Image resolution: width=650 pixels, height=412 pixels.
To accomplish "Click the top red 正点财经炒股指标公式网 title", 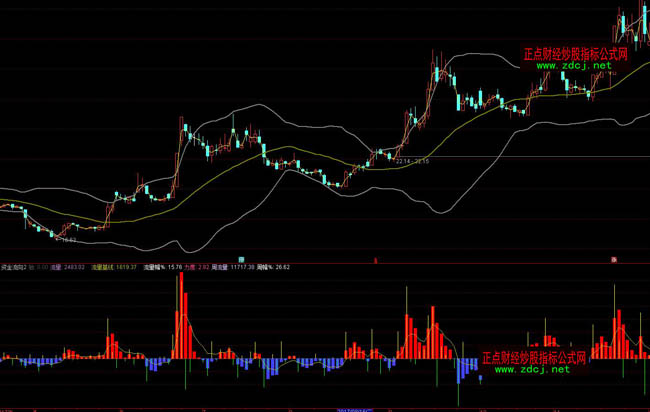I will [575, 55].
